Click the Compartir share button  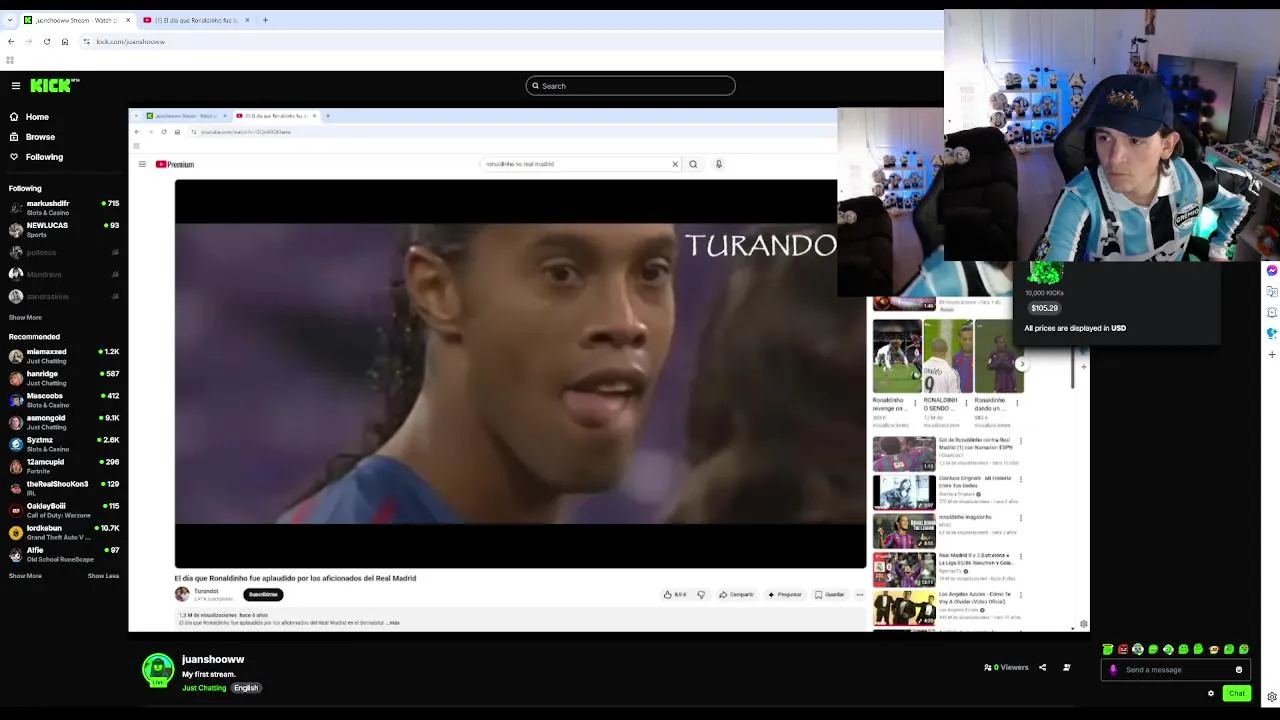736,595
